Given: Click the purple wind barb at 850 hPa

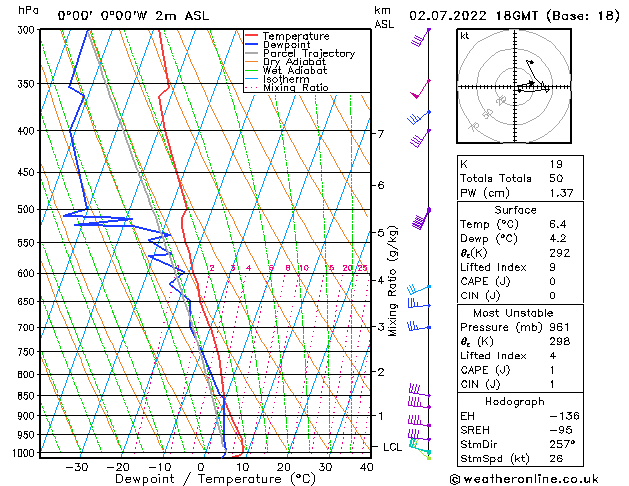Looking at the screenshot, I should (x=420, y=391).
